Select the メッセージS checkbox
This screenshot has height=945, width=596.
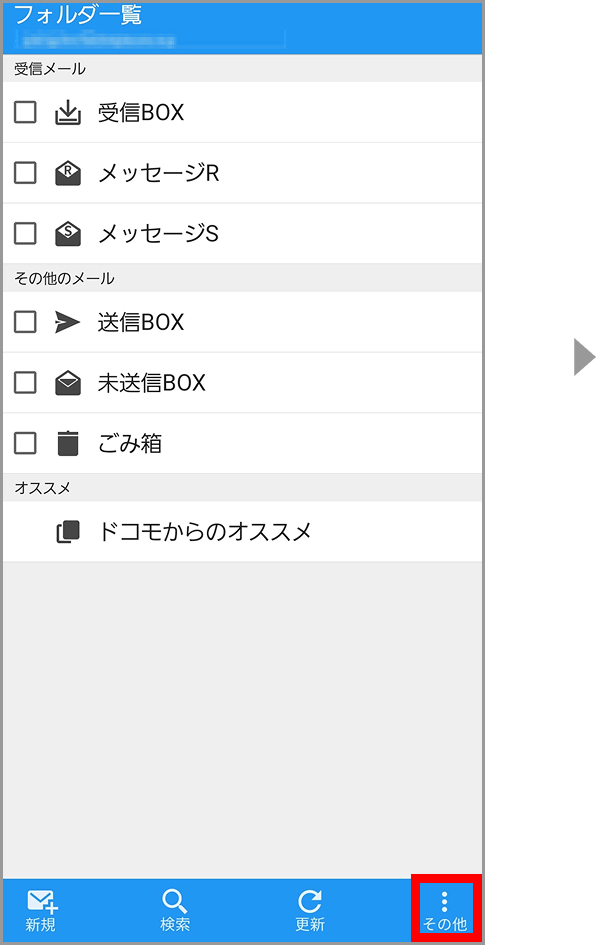pyautogui.click(x=25, y=233)
